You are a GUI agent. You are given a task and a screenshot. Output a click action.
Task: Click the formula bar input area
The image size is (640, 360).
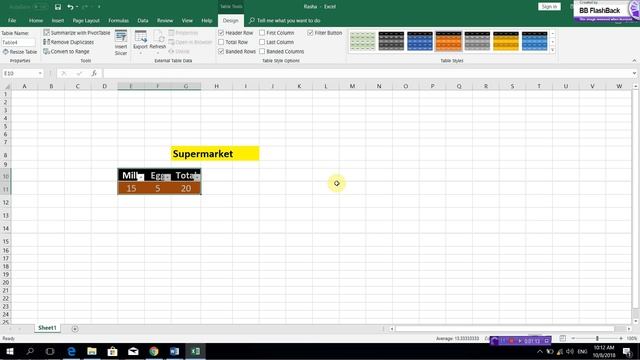coord(367,73)
